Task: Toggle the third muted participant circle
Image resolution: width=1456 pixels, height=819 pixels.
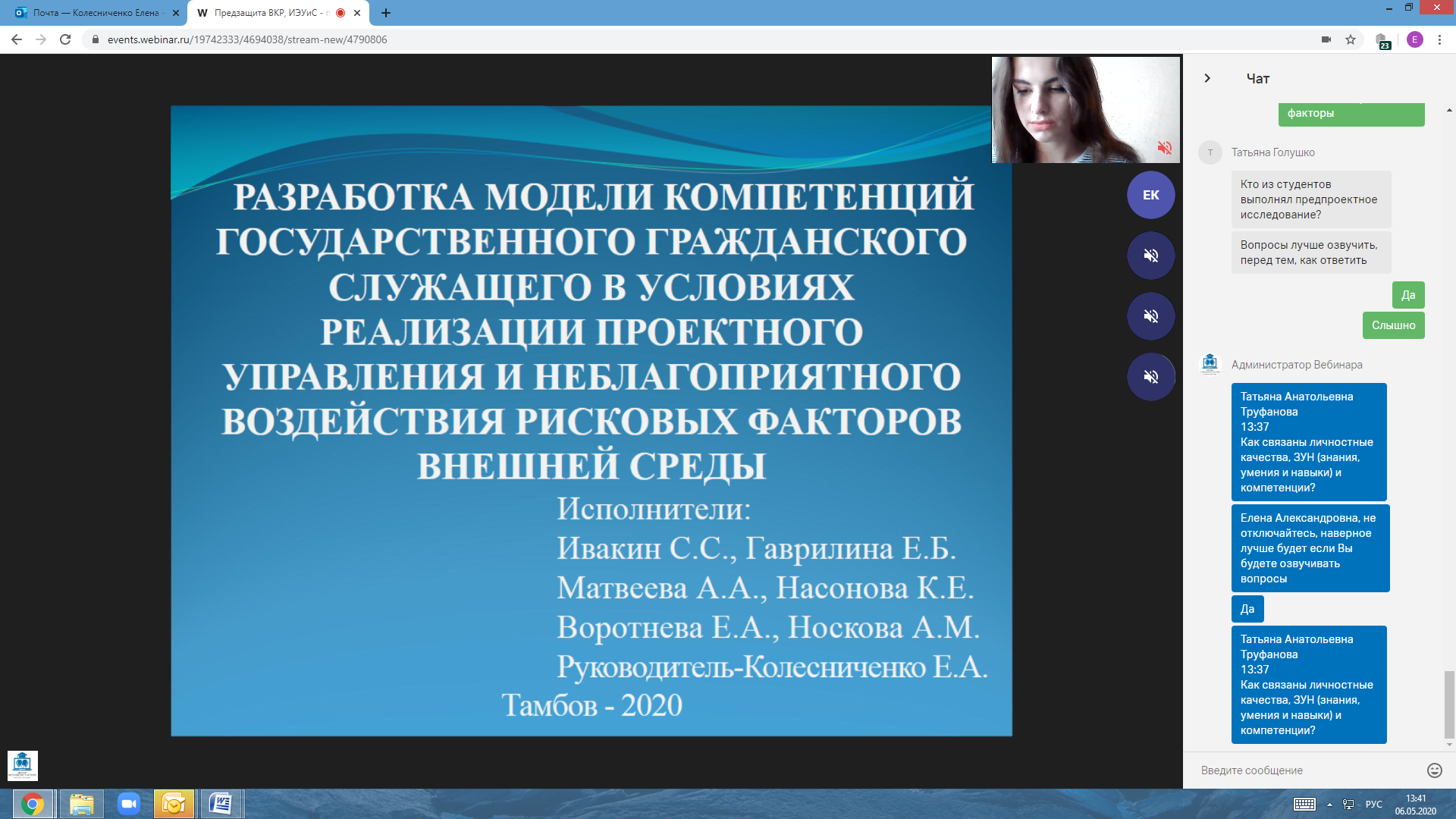Action: pyautogui.click(x=1150, y=377)
